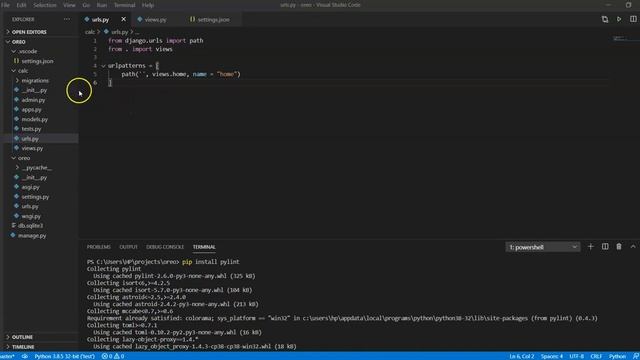Click the calc breadcrumb above the editor
640x360 pixels.
click(x=90, y=32)
